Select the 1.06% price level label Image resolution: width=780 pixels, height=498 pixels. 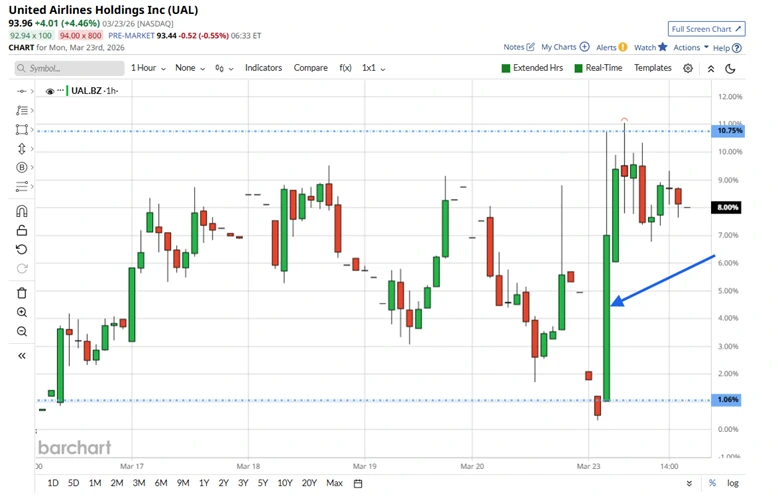tap(728, 399)
